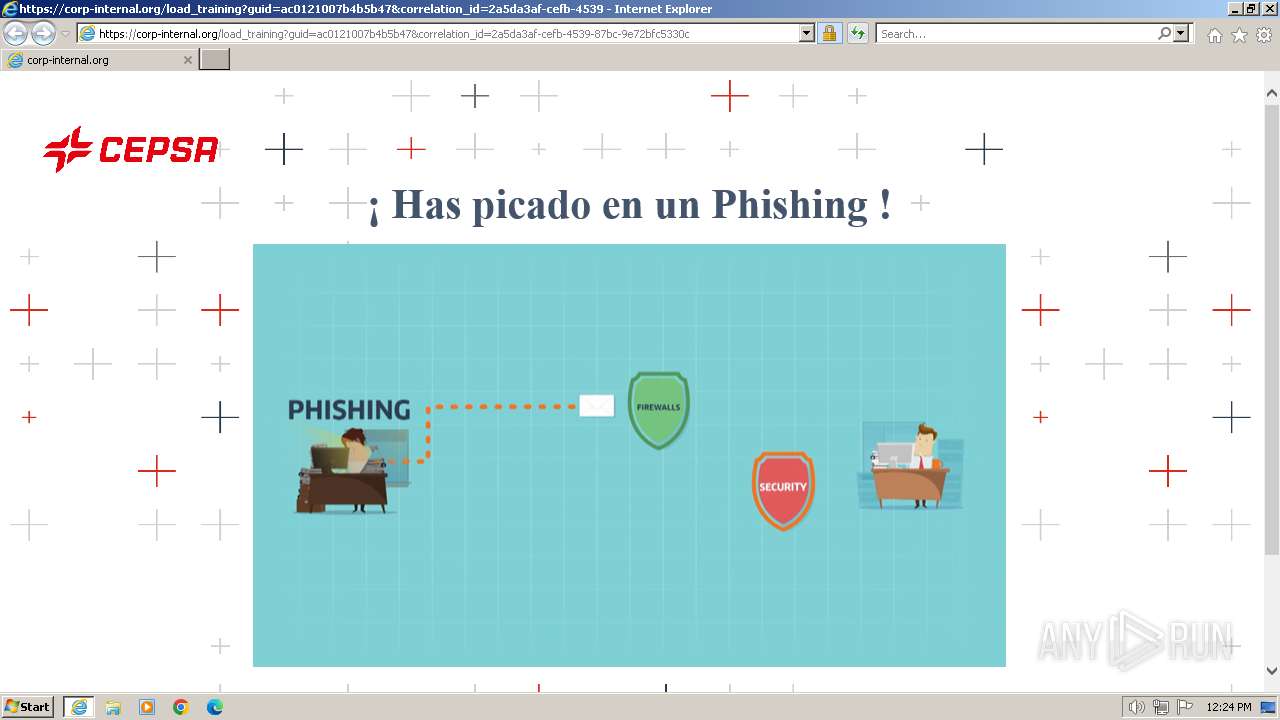The height and width of the screenshot is (720, 1280).
Task: Click the office worker at desk illustration
Action: tap(911, 466)
